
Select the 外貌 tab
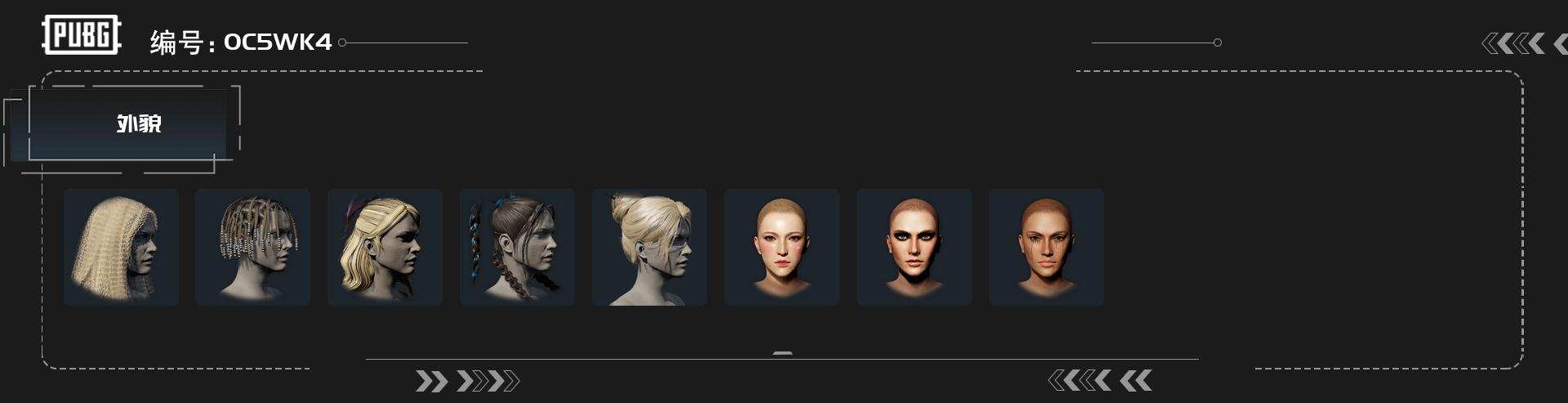[x=127, y=124]
